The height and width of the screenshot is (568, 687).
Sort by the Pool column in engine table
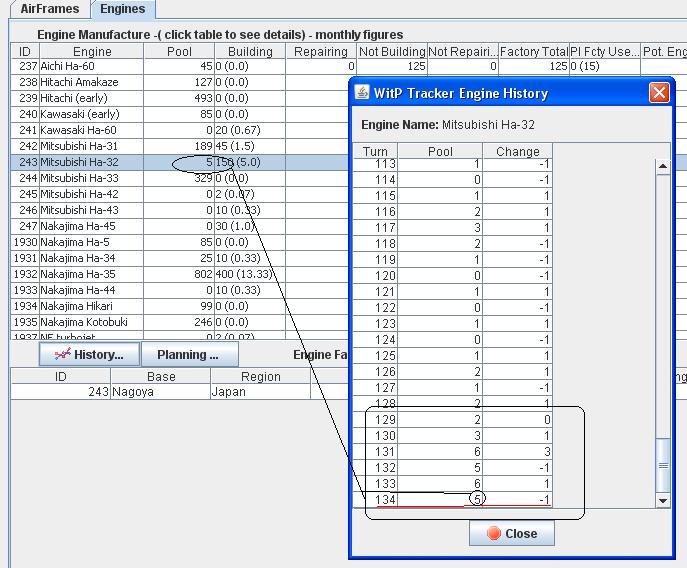point(179,51)
